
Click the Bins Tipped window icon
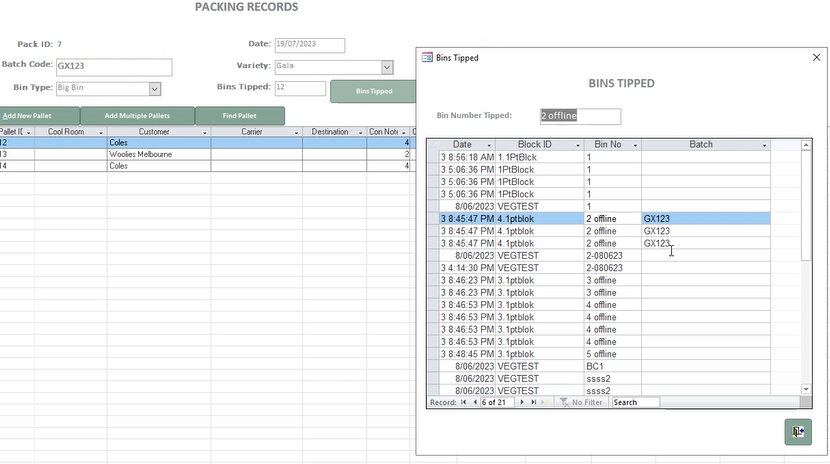tap(428, 58)
